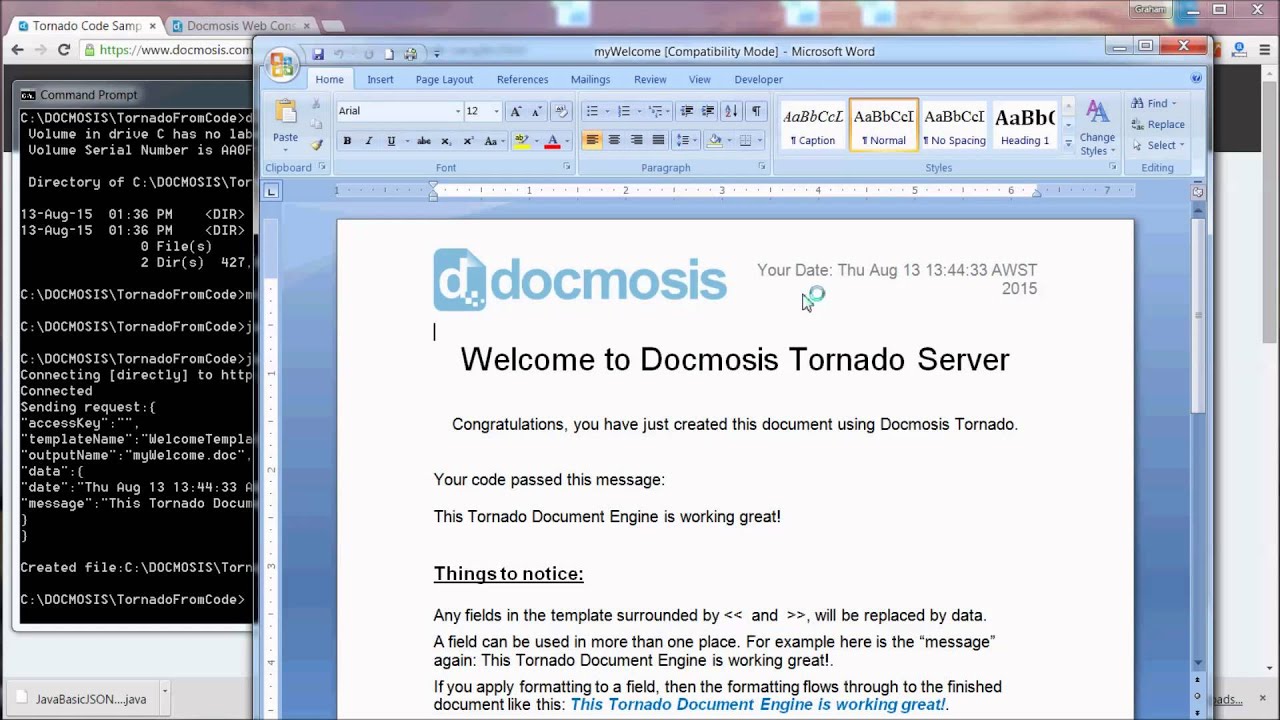The height and width of the screenshot is (720, 1280).
Task: Switch to the Page Layout ribbon tab
Action: pos(444,79)
